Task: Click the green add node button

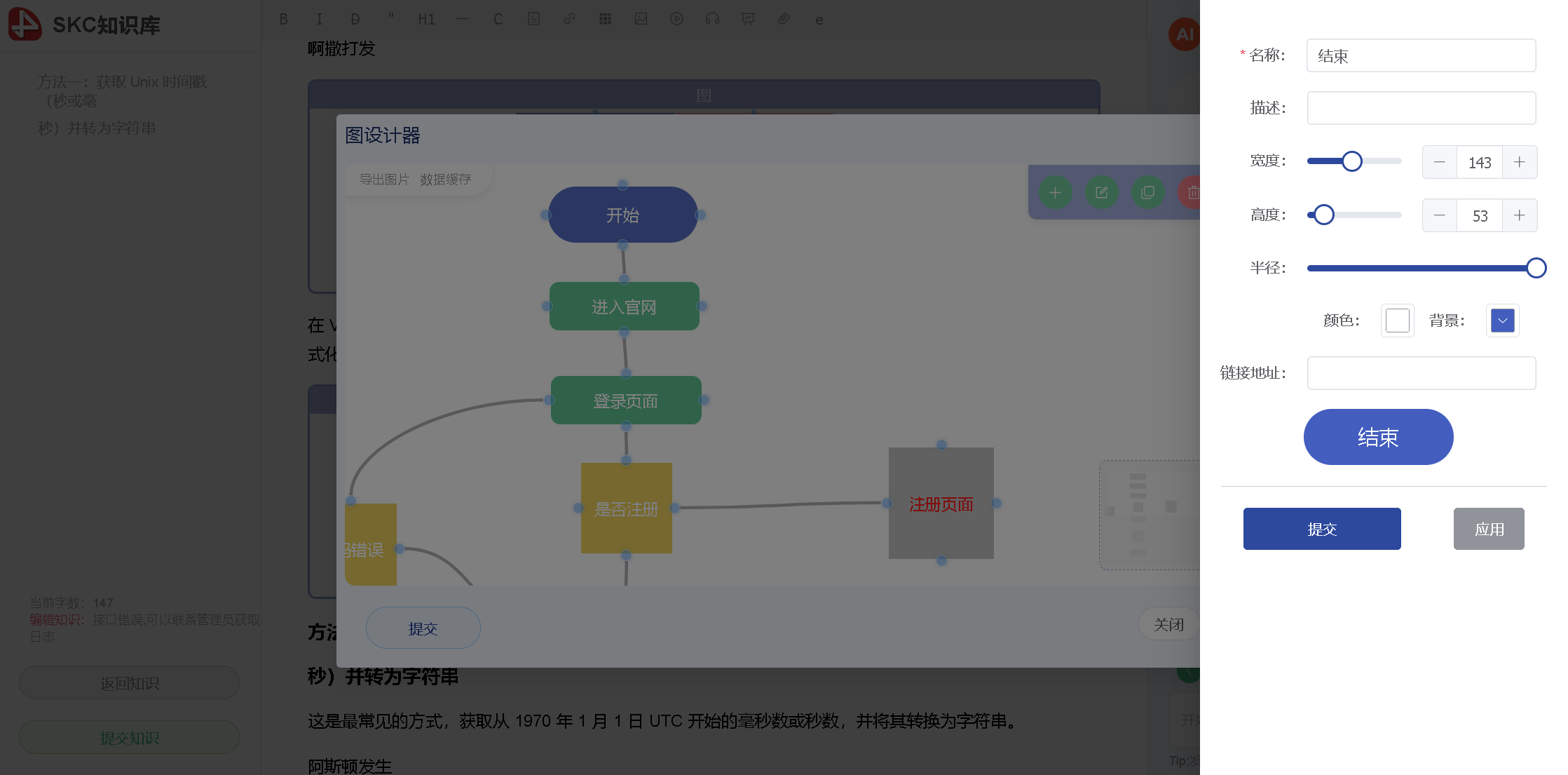Action: pos(1055,193)
